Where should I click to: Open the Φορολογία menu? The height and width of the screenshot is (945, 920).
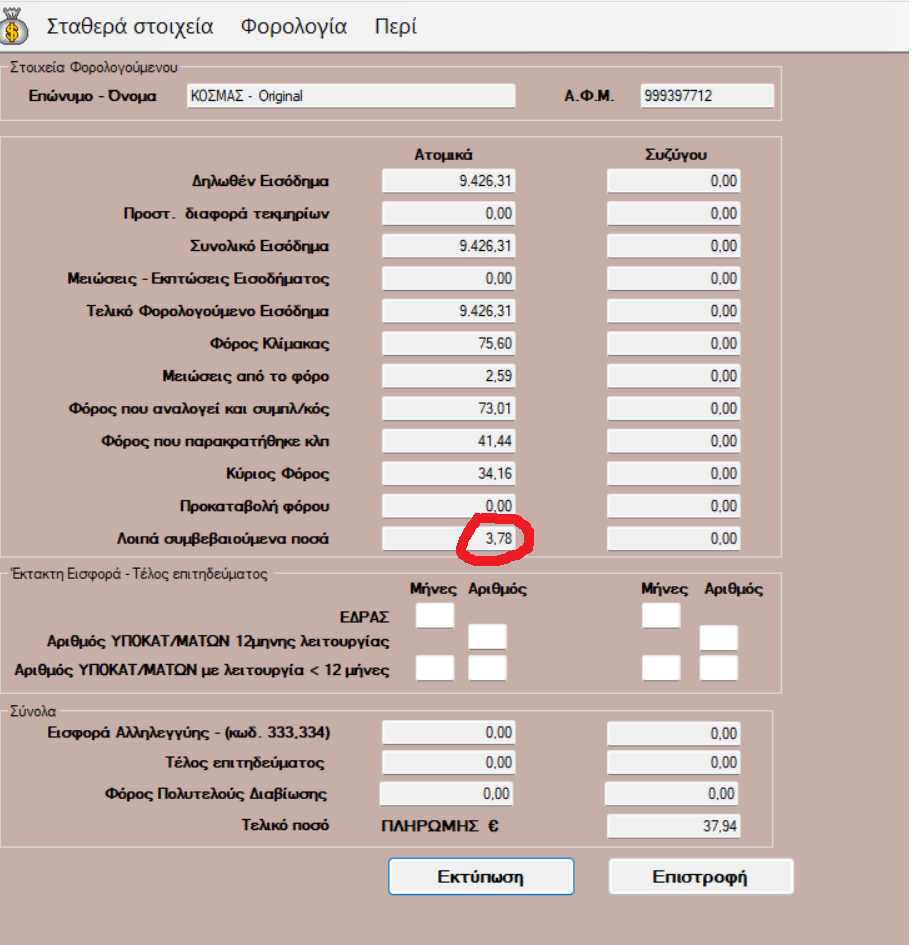[294, 27]
